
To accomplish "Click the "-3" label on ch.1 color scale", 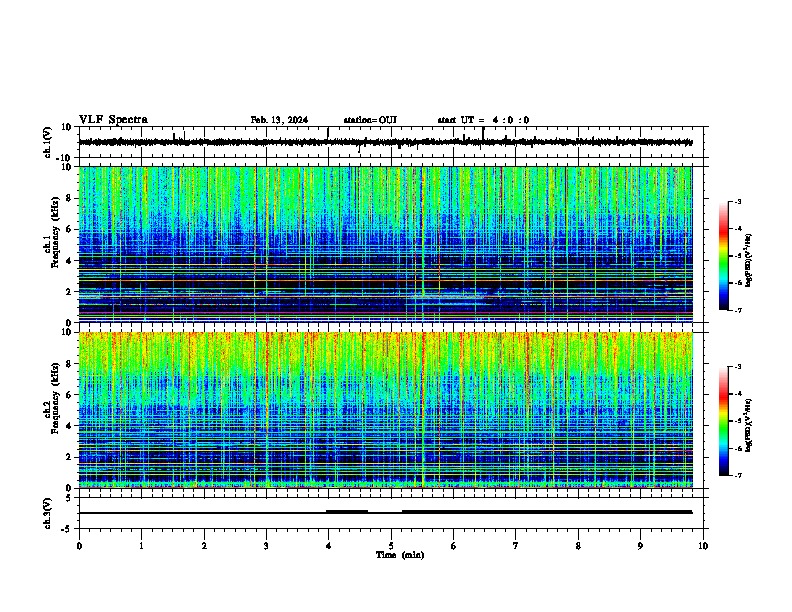I will point(737,201).
